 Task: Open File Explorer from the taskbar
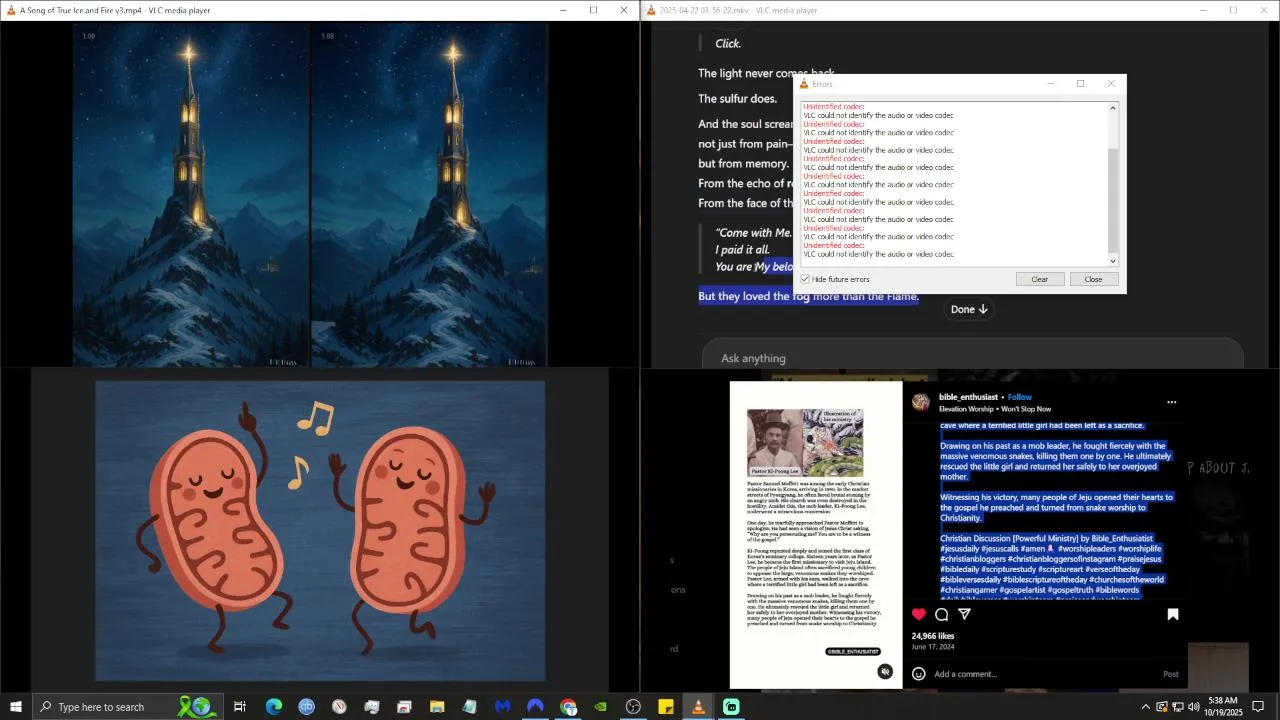coord(437,707)
